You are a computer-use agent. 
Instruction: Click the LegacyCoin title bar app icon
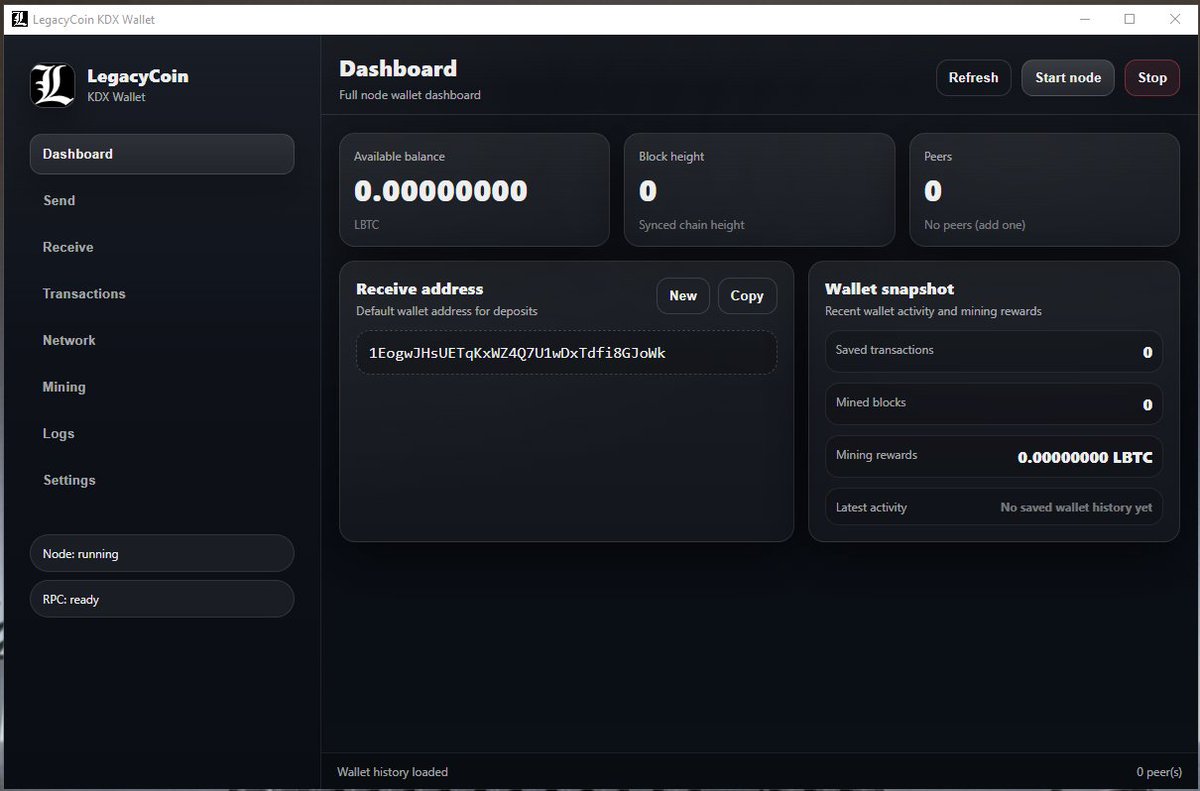pos(20,19)
